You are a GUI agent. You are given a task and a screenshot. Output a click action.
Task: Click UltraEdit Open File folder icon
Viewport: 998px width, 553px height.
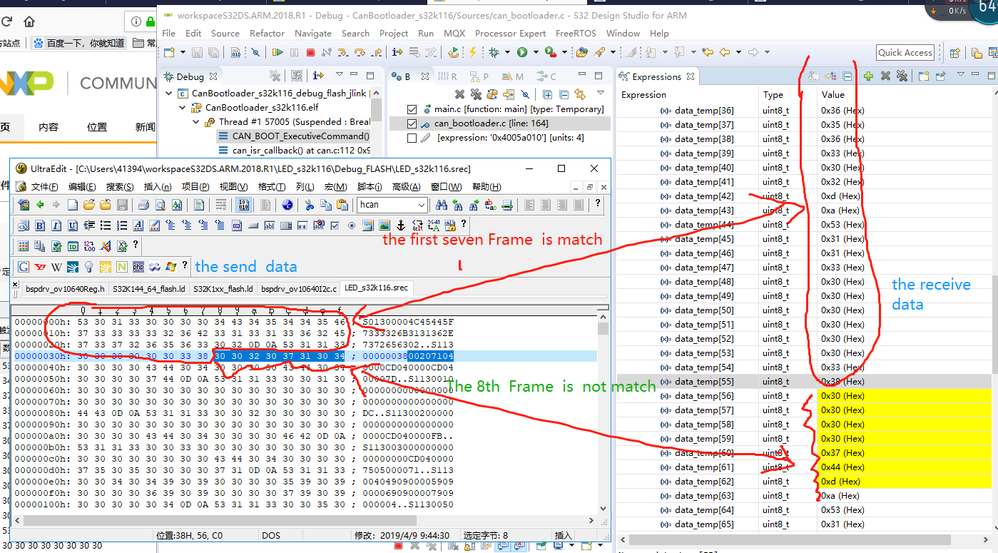pyautogui.click(x=89, y=205)
